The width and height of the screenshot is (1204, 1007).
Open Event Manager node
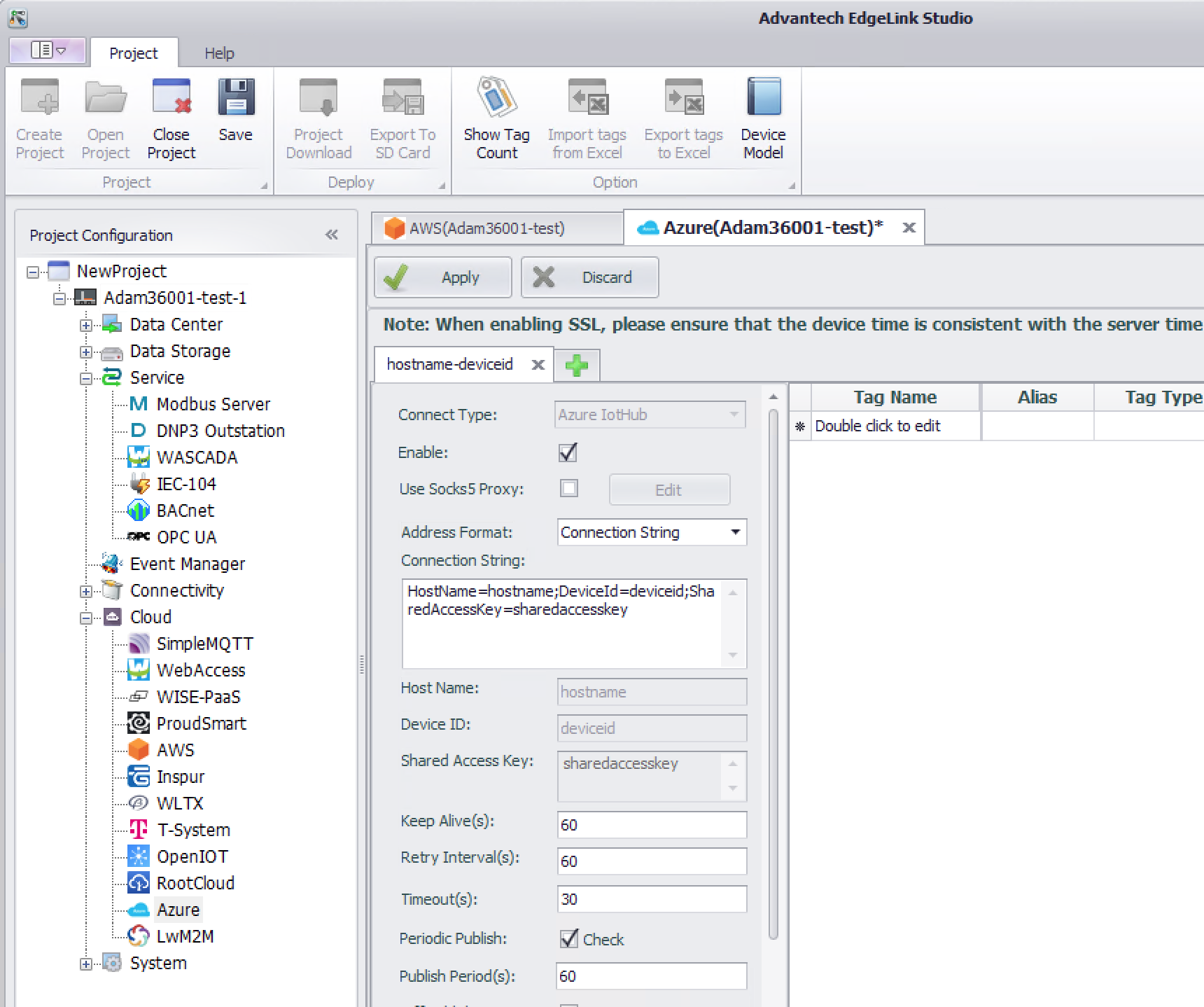point(187,564)
